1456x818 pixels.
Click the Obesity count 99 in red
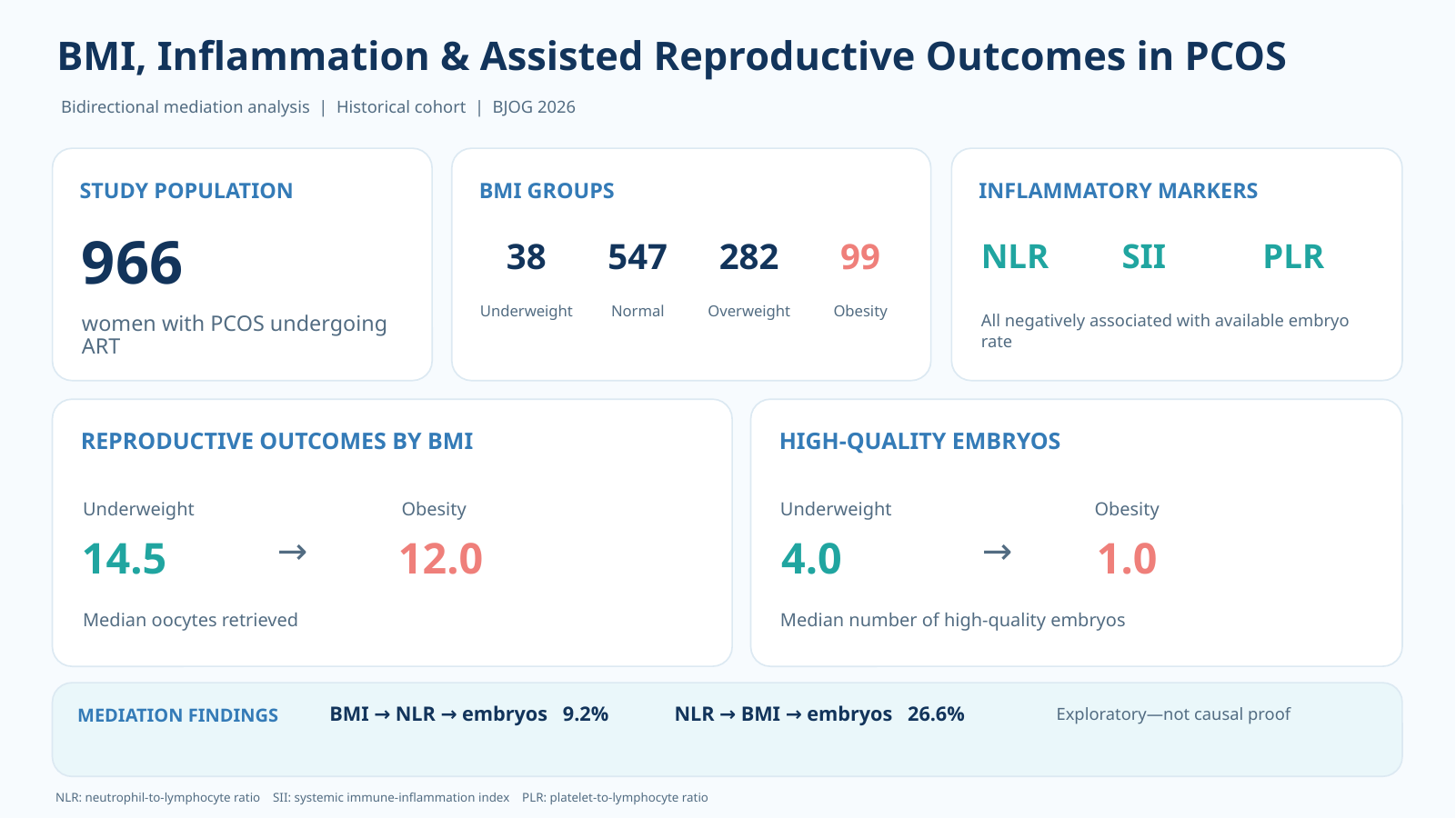point(859,257)
